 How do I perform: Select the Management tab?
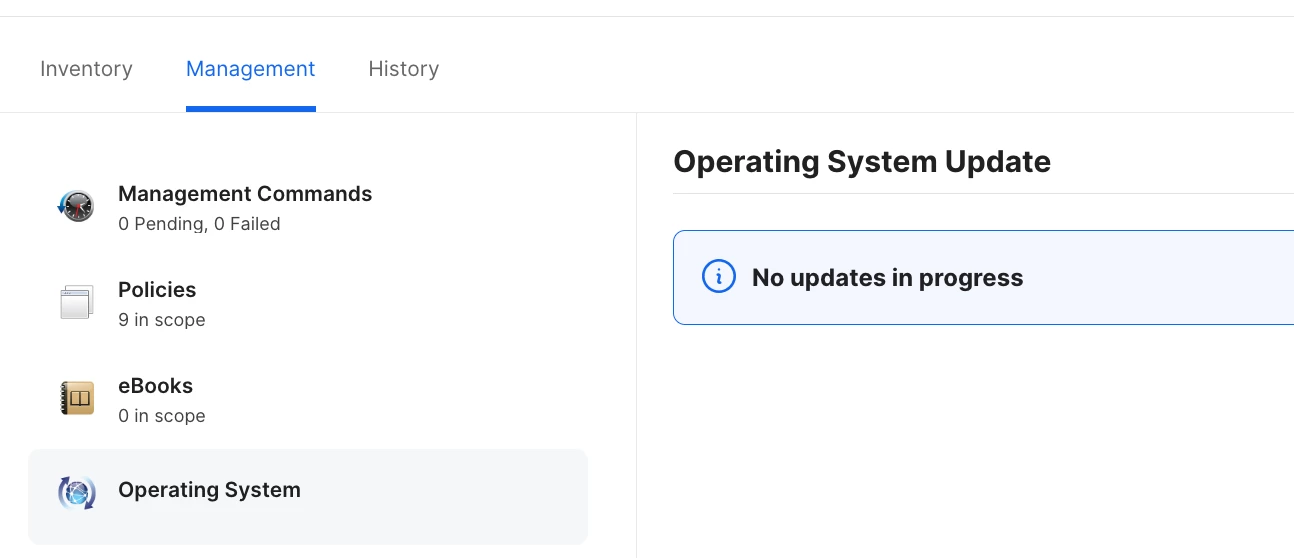click(x=251, y=69)
